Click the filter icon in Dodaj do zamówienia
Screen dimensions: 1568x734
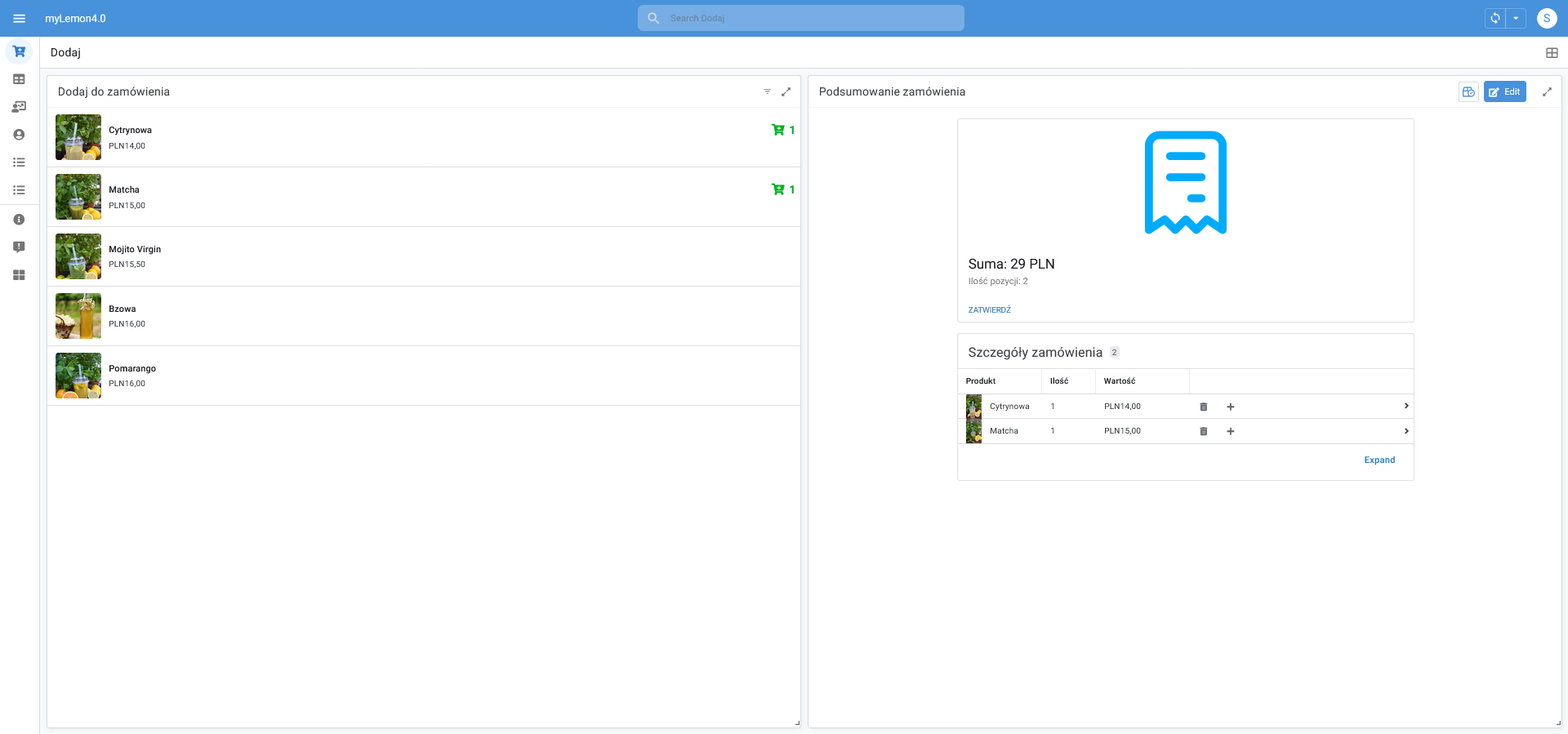point(767,91)
